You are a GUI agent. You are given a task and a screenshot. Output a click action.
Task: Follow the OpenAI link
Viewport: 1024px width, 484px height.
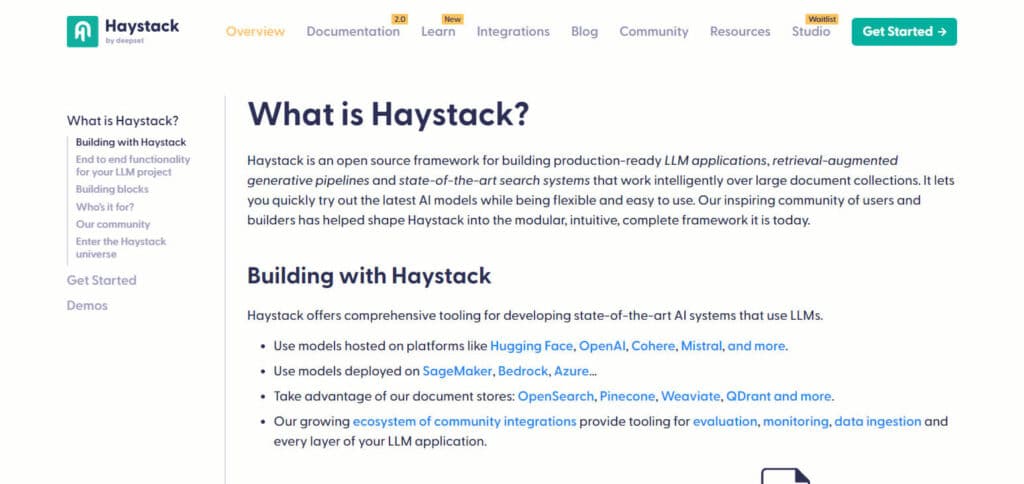click(602, 346)
